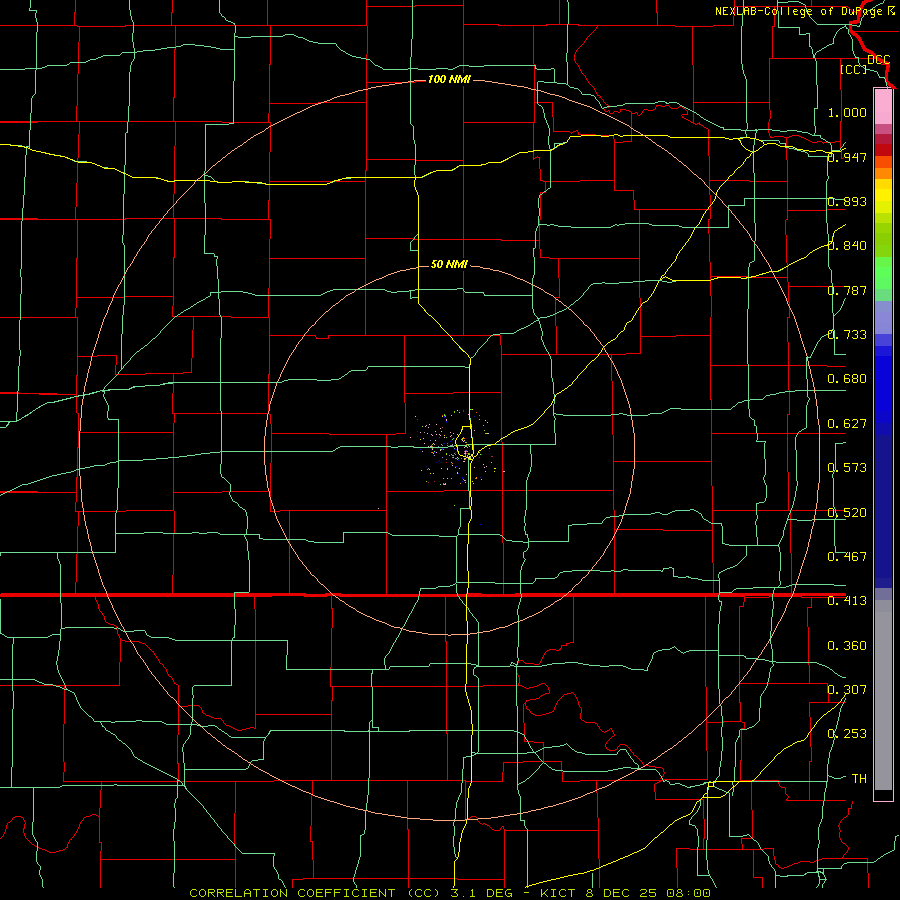The image size is (900, 900).
Task: Click the 0.467 scale value
Action: click(847, 557)
